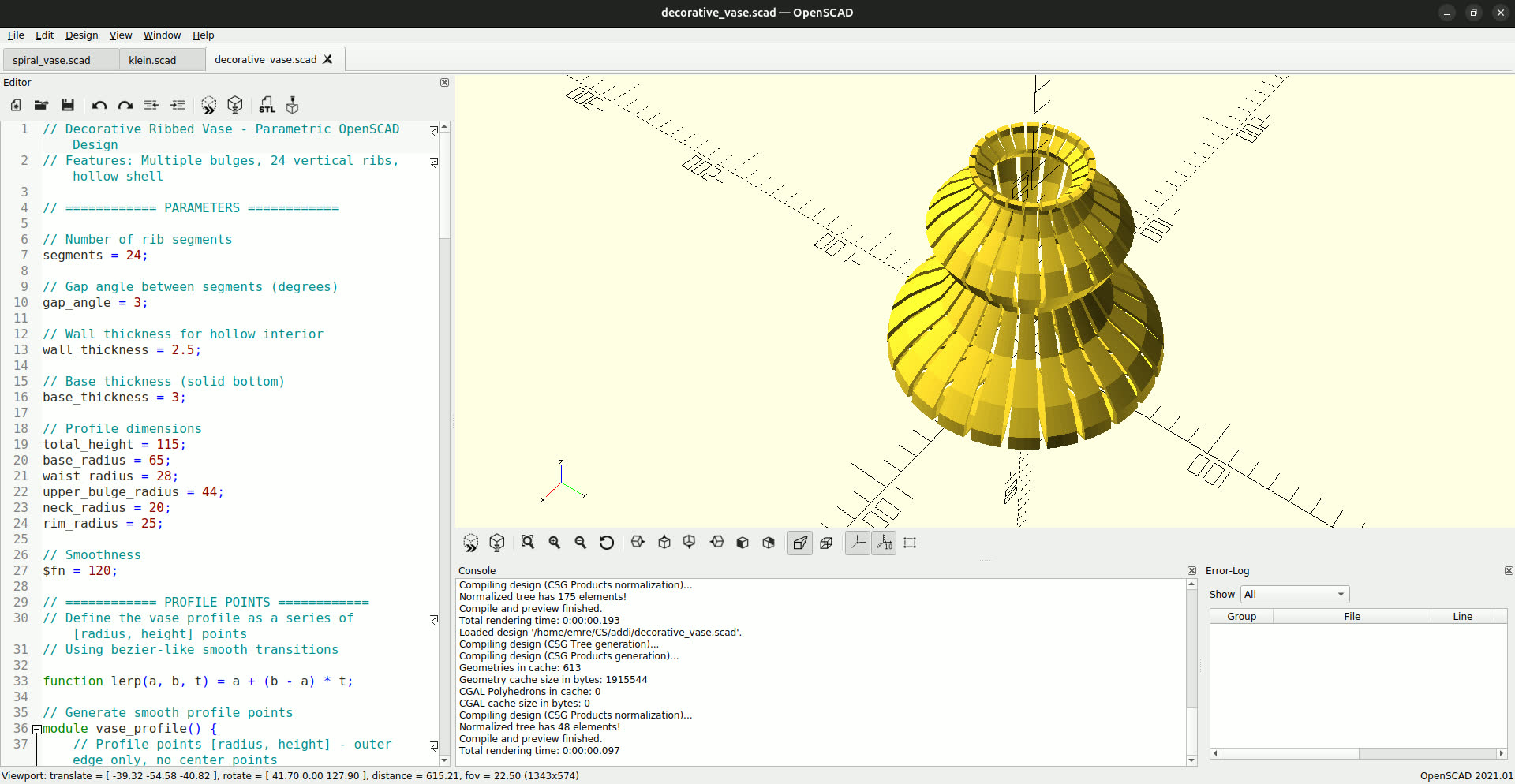Viewport: 1515px width, 784px height.
Task: Switch to the klein.scad tab
Action: coord(152,59)
